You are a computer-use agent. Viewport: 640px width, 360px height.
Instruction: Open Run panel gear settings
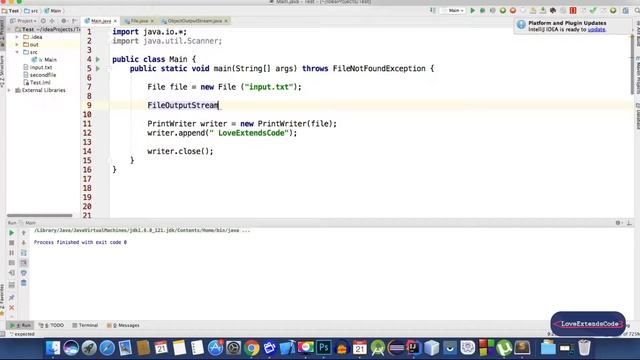[618, 223]
